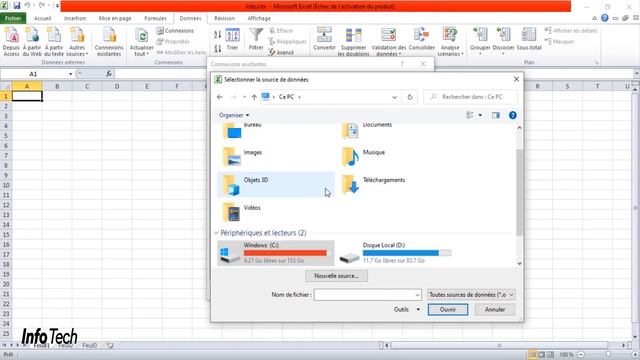
Task: Switch to the Accueil ribbon tab
Action: coord(42,18)
